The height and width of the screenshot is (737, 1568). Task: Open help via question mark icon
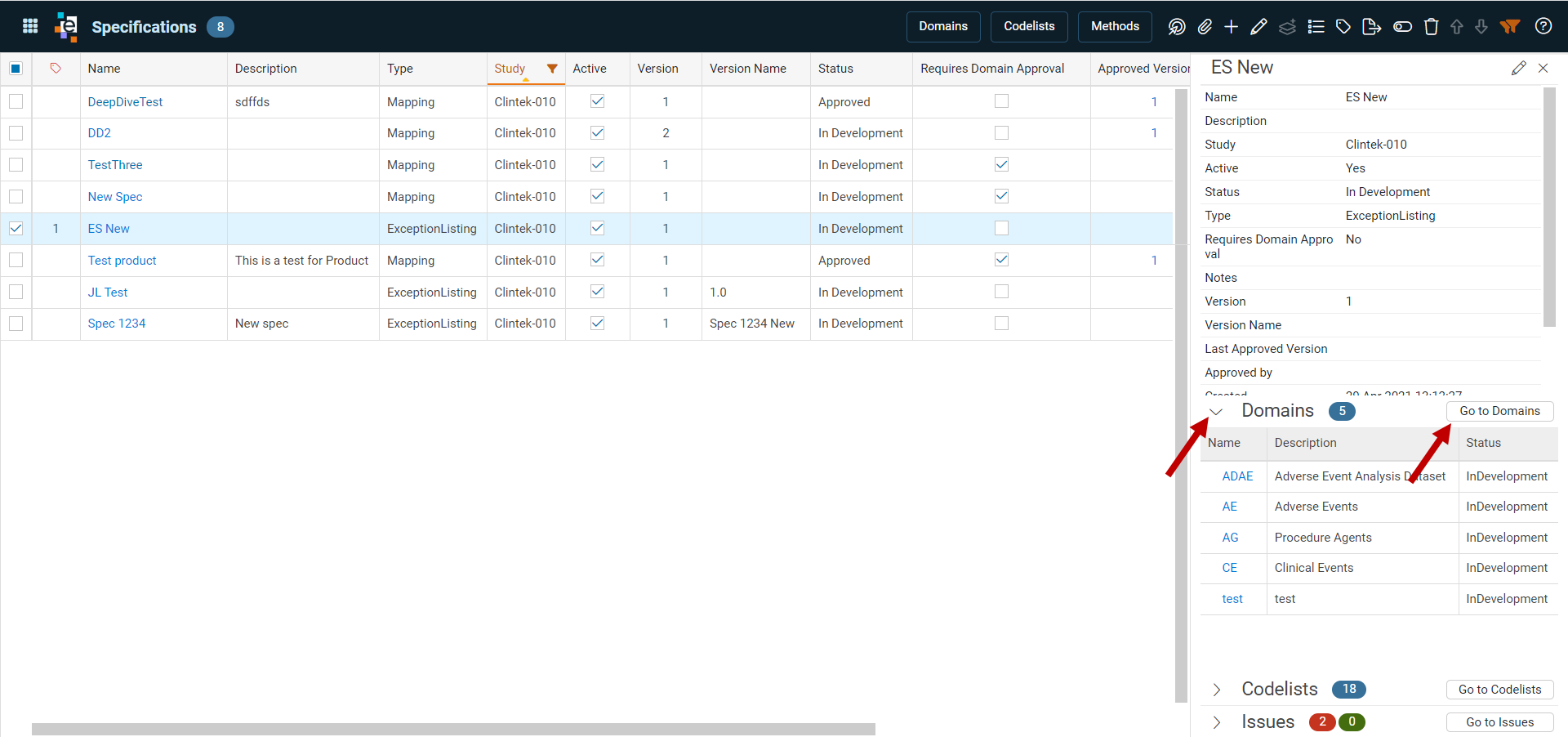(1543, 26)
